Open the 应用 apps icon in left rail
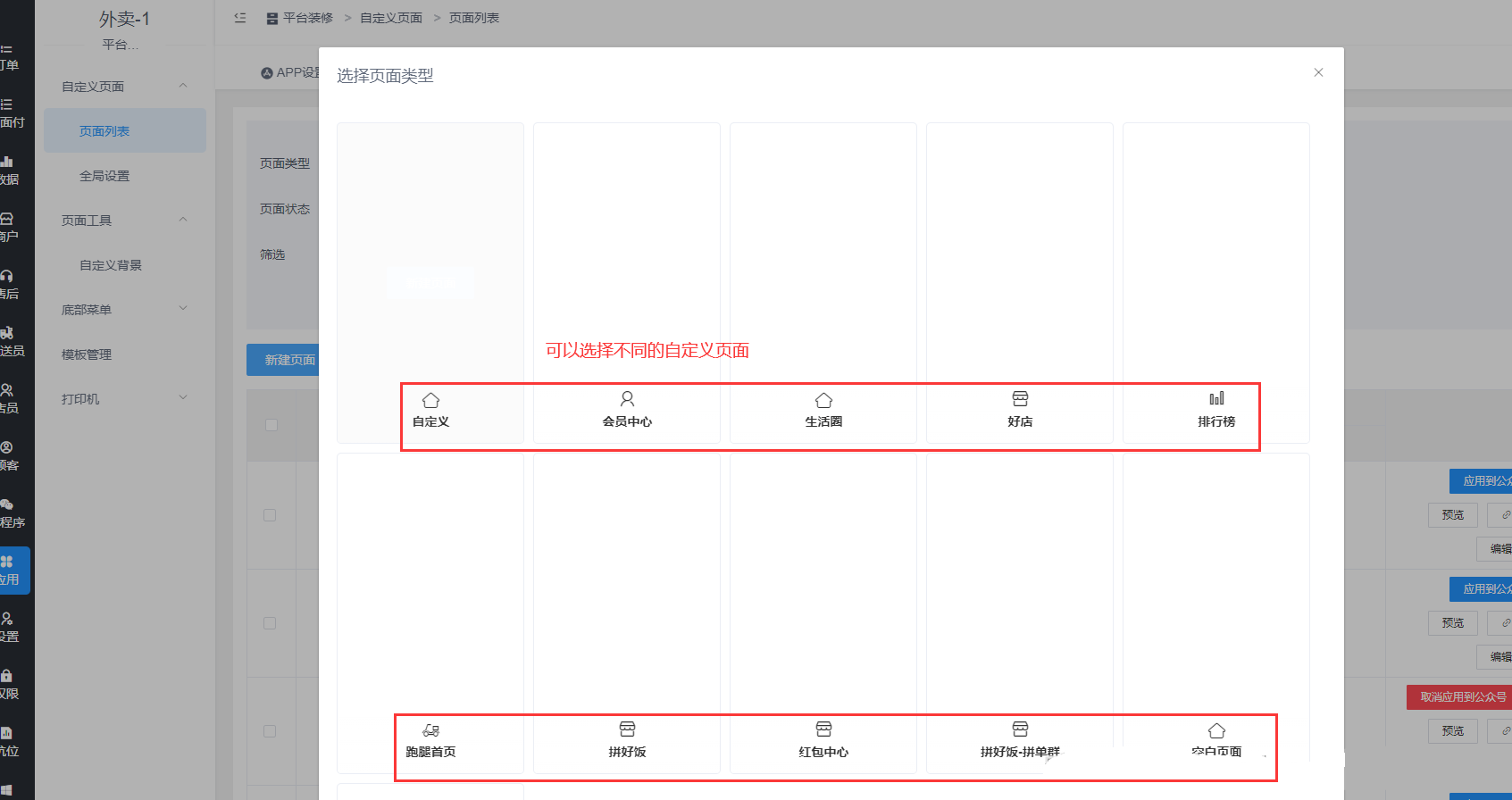The image size is (1512, 800). click(x=7, y=562)
